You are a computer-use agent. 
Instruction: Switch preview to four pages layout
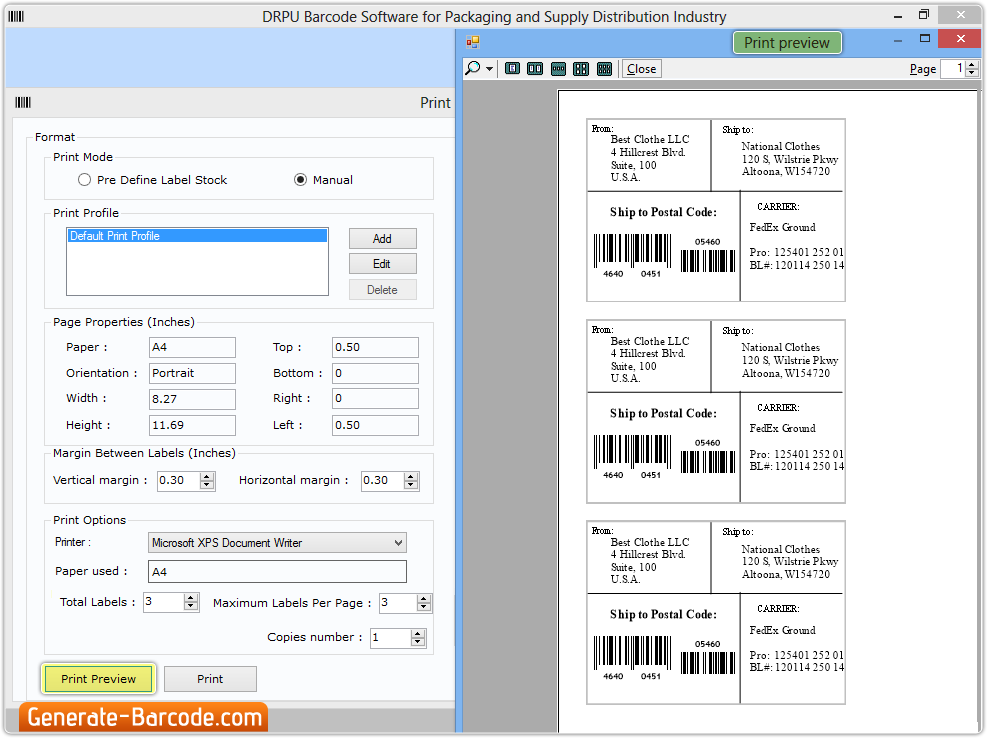[581, 69]
